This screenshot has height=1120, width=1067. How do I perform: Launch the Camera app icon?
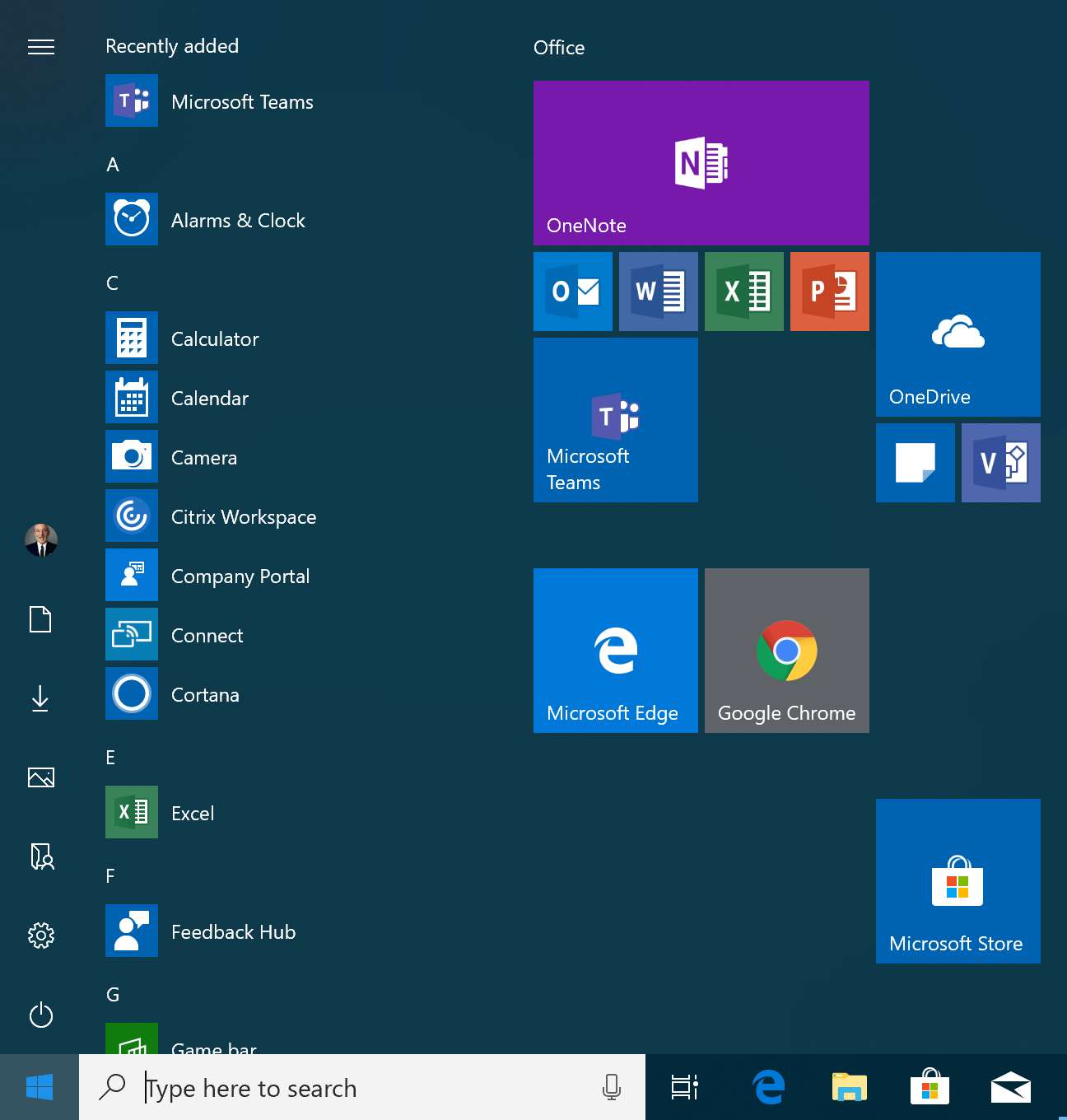(132, 456)
